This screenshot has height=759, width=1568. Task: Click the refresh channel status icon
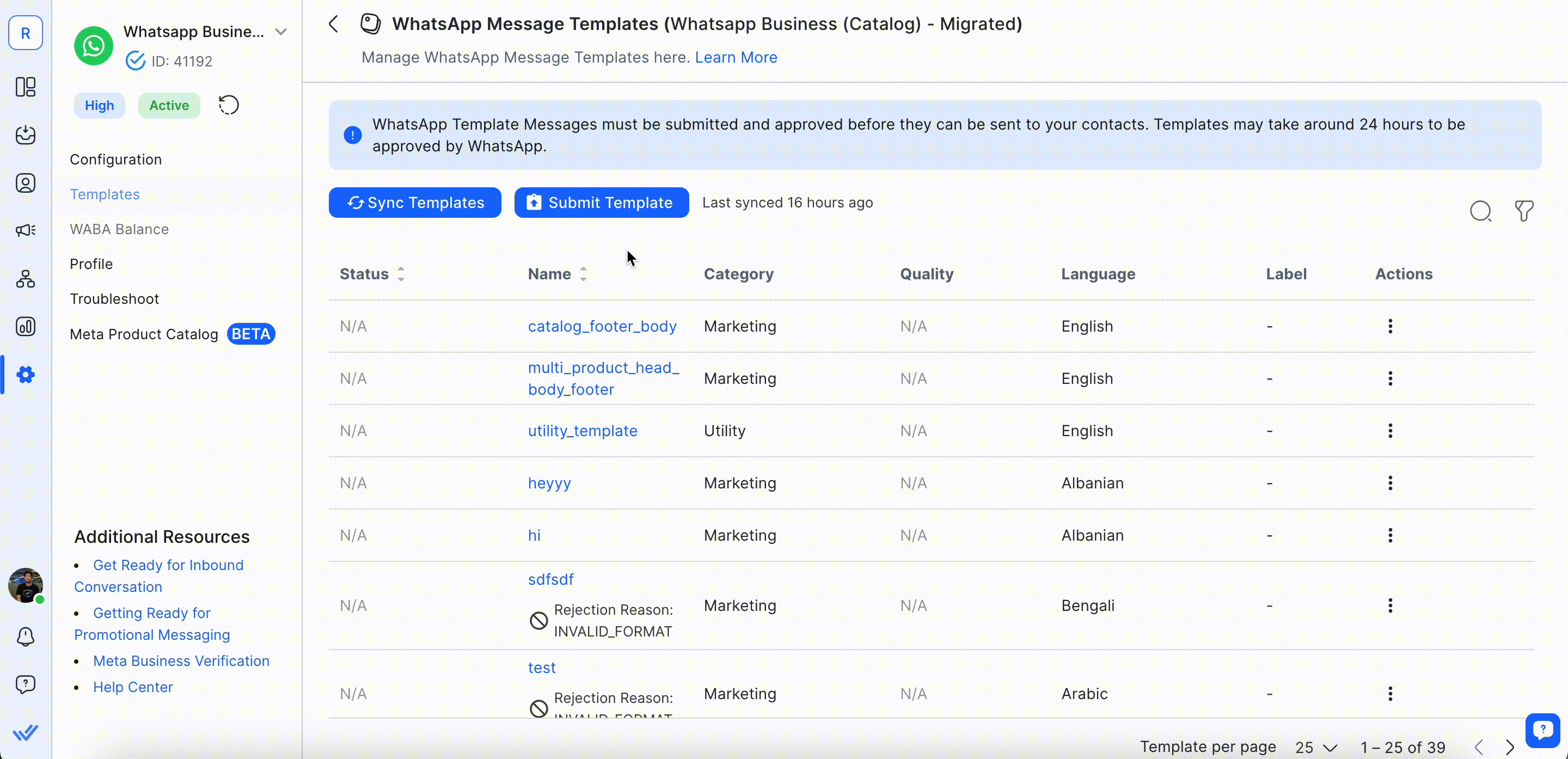(229, 105)
